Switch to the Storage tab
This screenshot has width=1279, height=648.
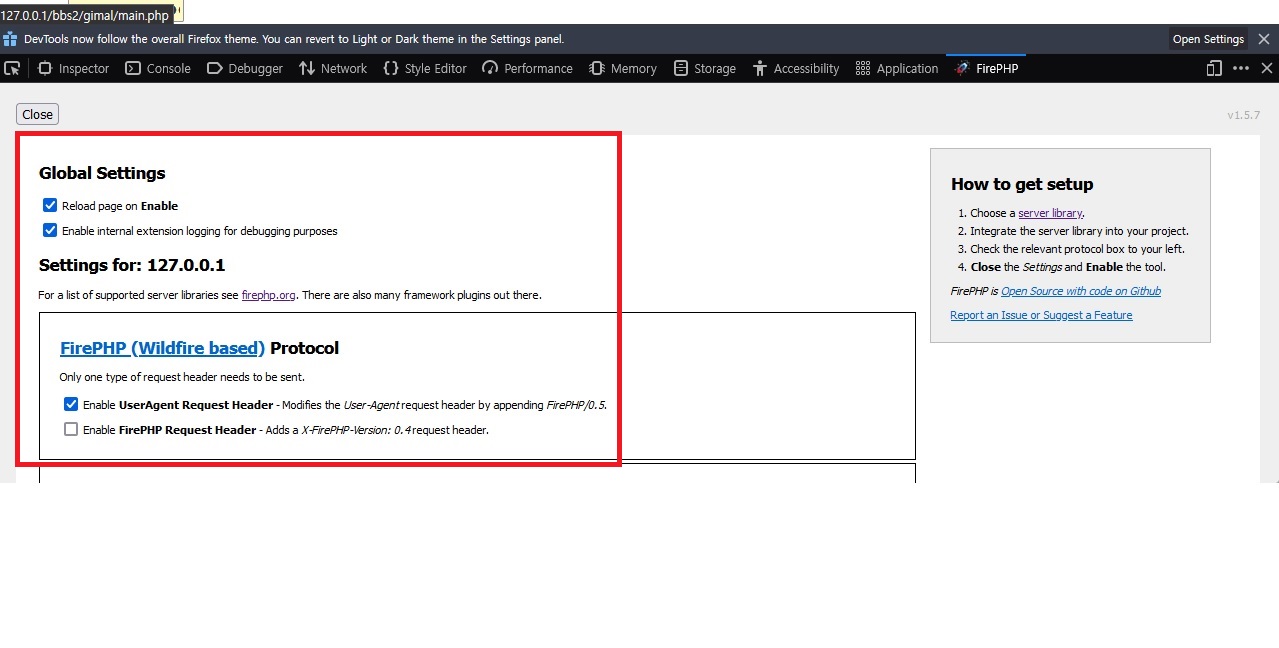pyautogui.click(x=705, y=68)
